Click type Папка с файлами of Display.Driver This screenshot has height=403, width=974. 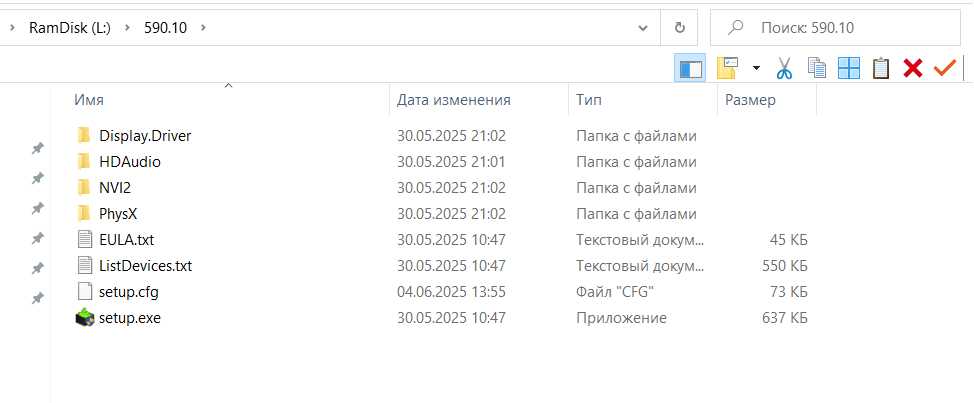pos(636,135)
